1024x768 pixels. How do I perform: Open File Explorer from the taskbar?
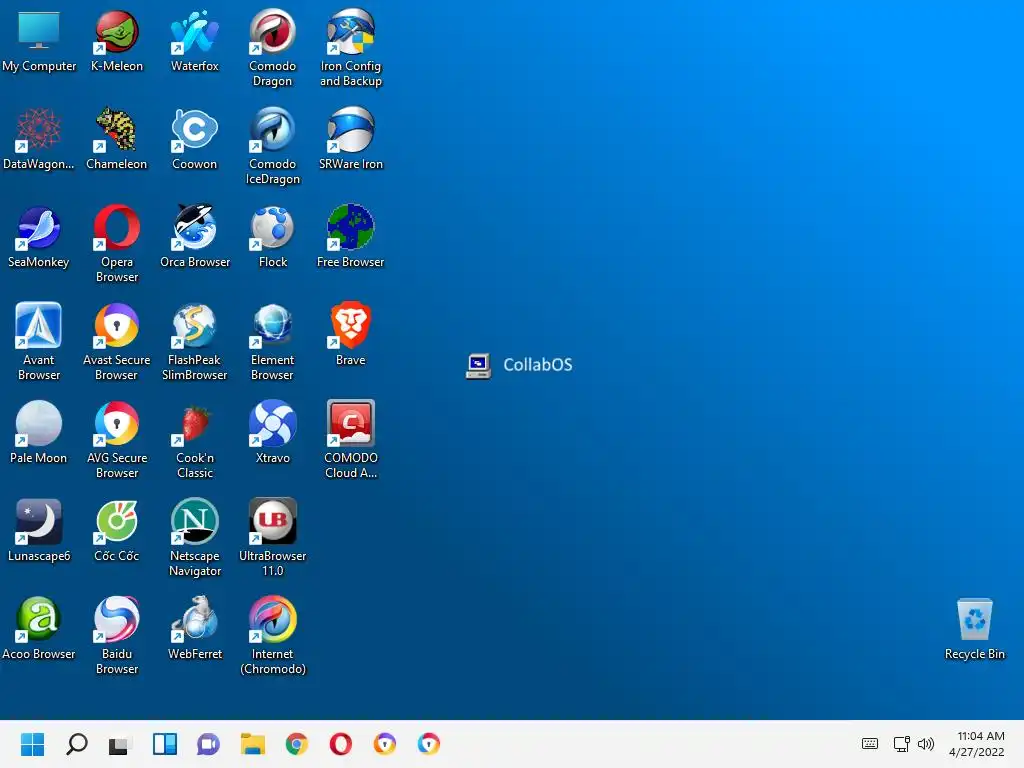253,744
